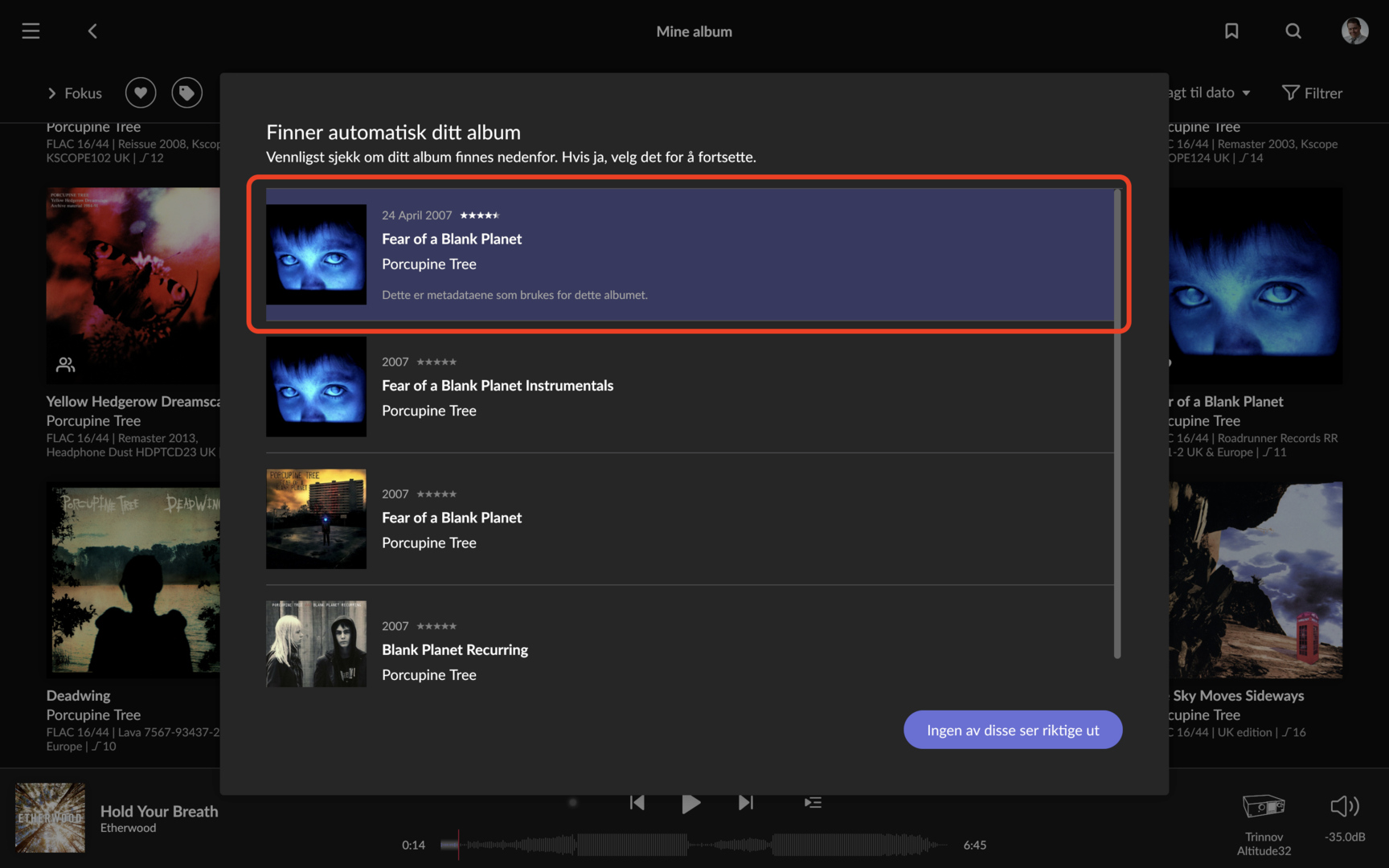
Task: Open the volume speaker control
Action: (1345, 806)
